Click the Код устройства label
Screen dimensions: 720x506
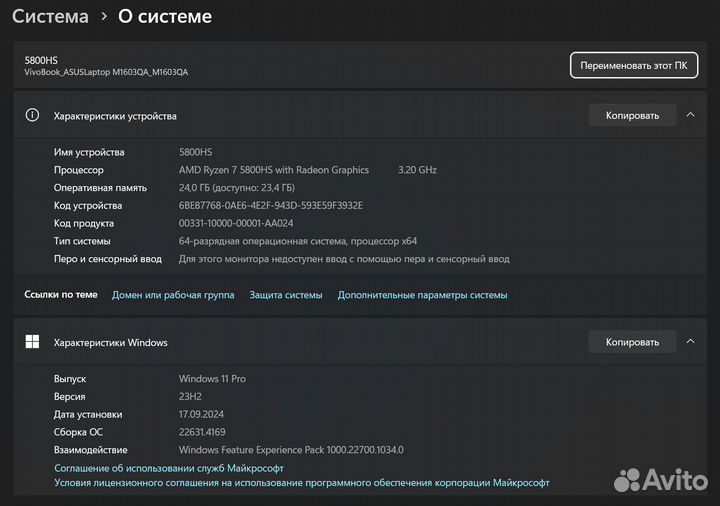[x=88, y=205]
